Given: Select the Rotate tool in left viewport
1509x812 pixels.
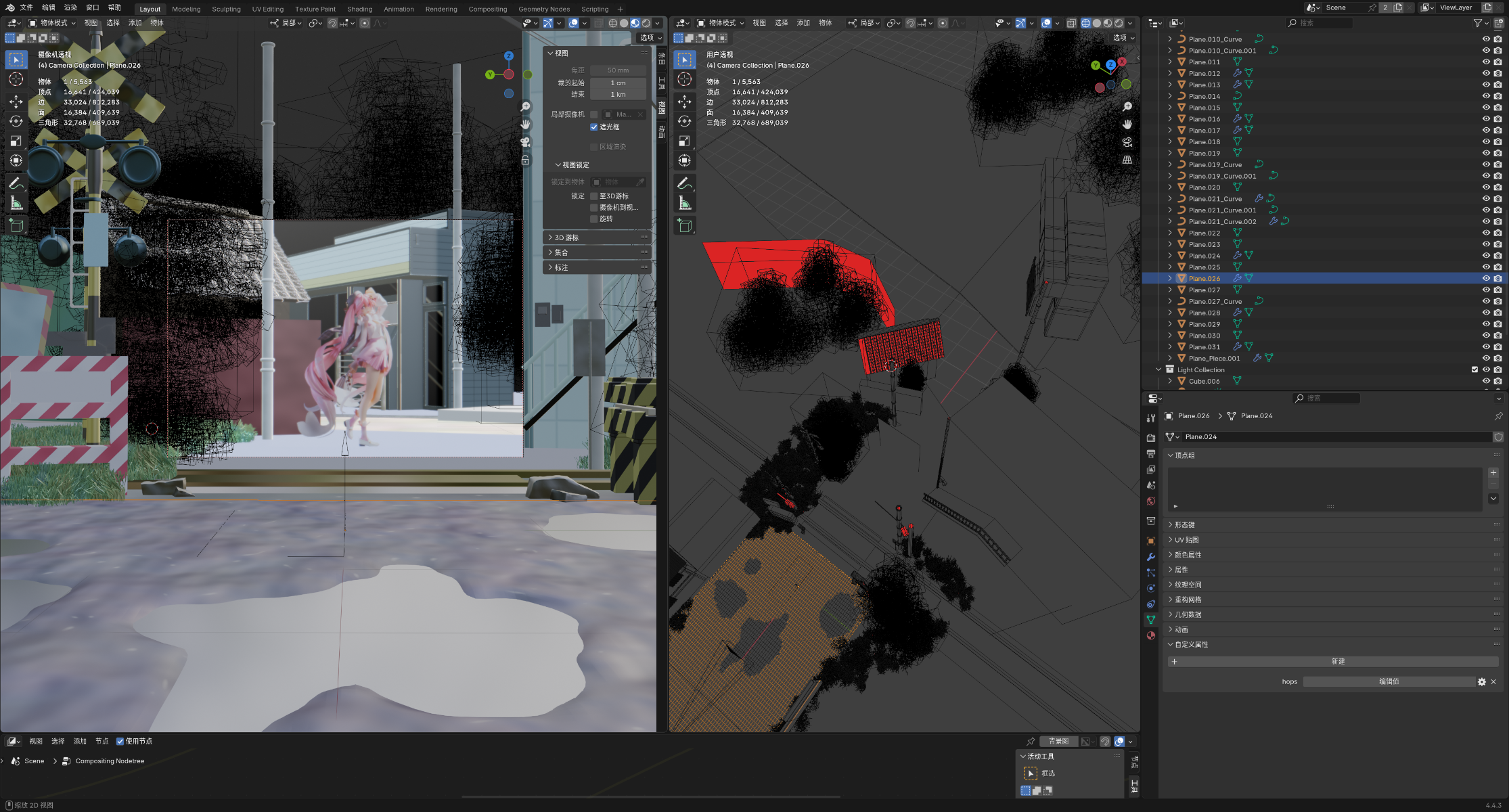Looking at the screenshot, I should point(16,121).
